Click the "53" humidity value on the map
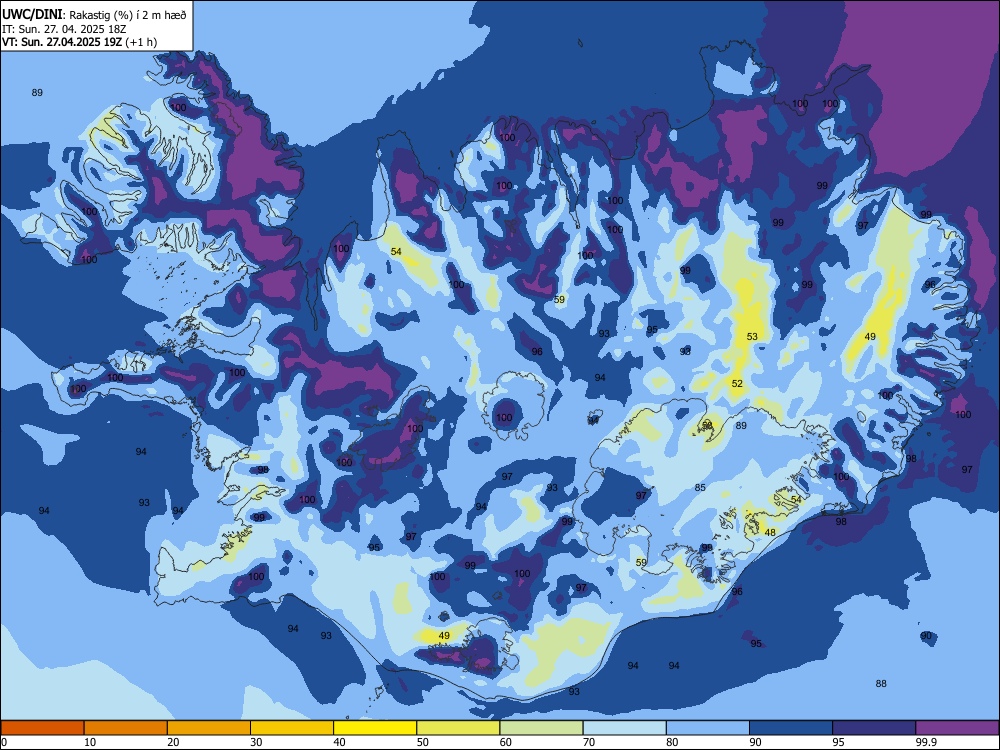 (752, 336)
